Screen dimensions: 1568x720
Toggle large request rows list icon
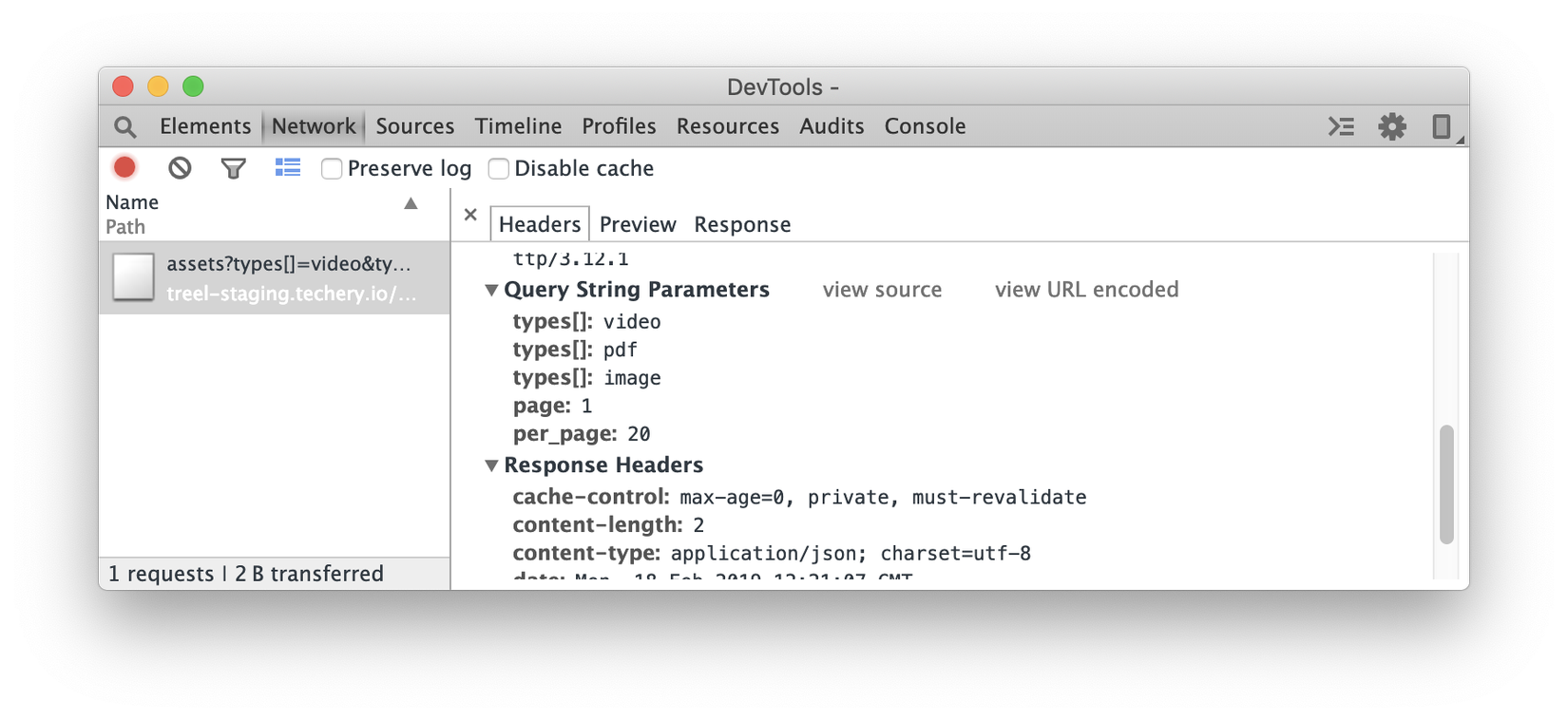click(x=287, y=168)
